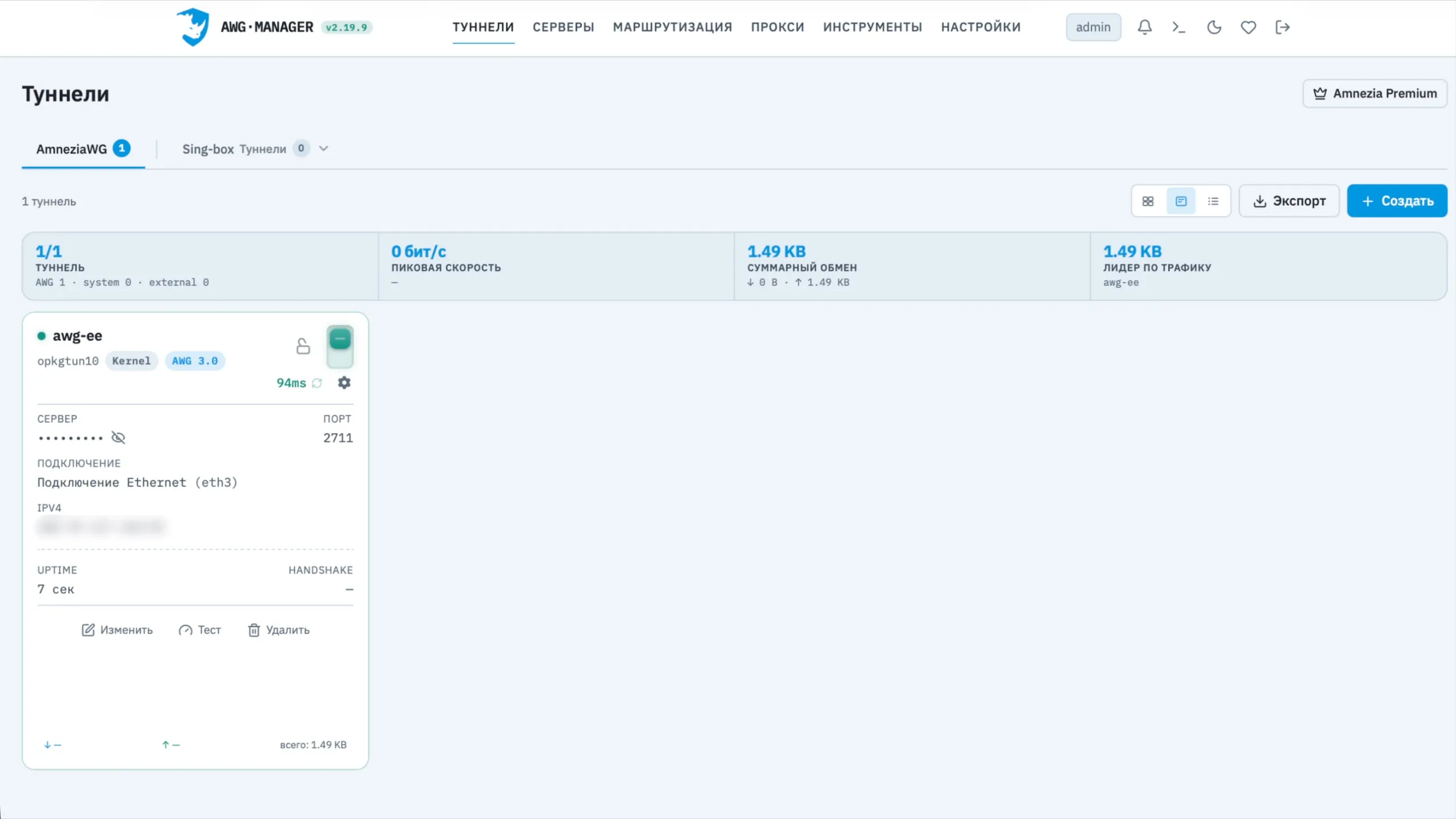This screenshot has width=1456, height=819.
Task: Open the Настройки menu
Action: click(x=981, y=27)
